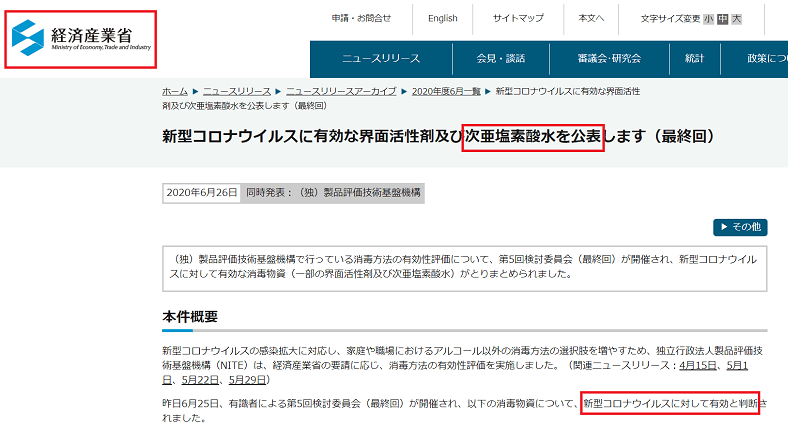Open the 審議会・研究会 menu

click(610, 59)
